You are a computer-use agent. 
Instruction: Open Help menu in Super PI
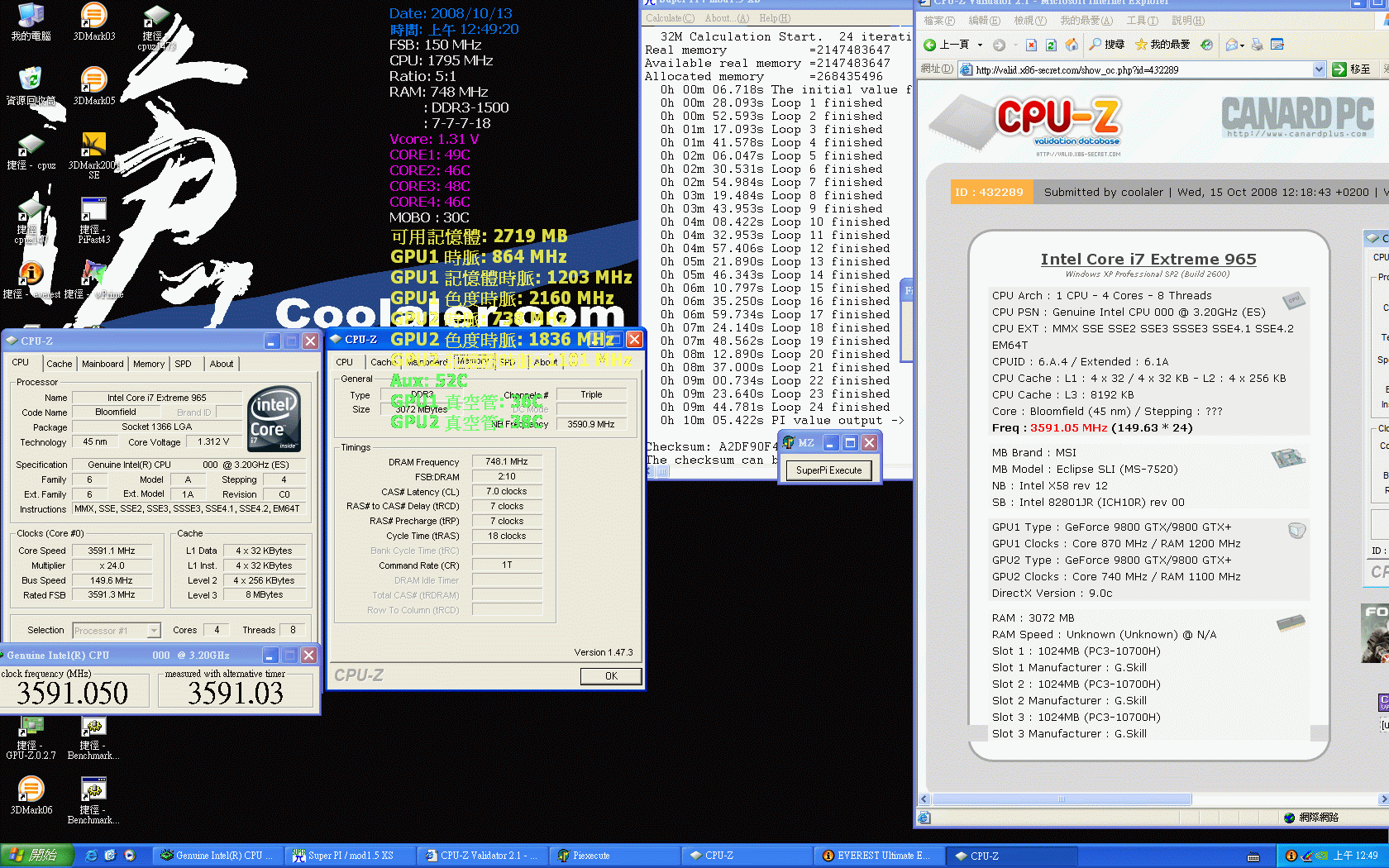[775, 18]
